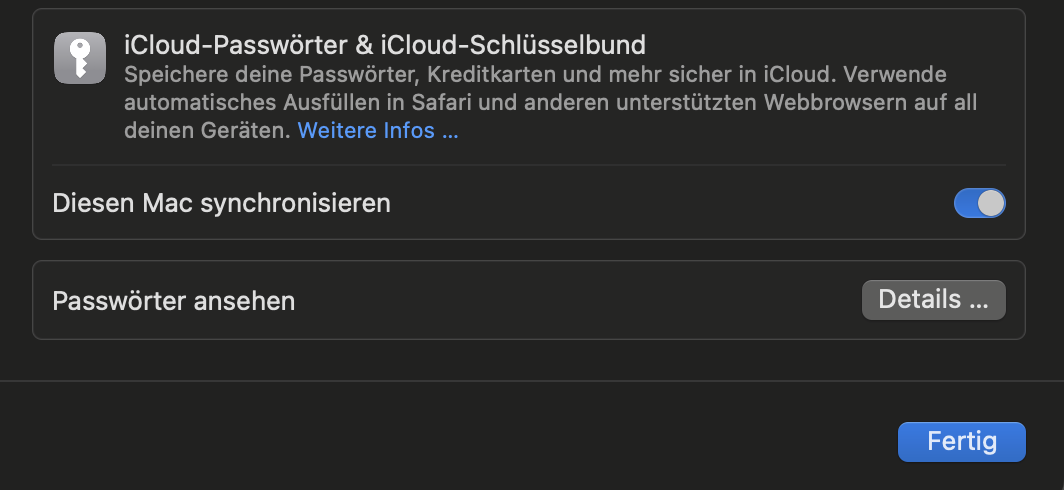1064x490 pixels.
Task: Click the Diesen Mac synchronisieren label text
Action: coord(221,203)
